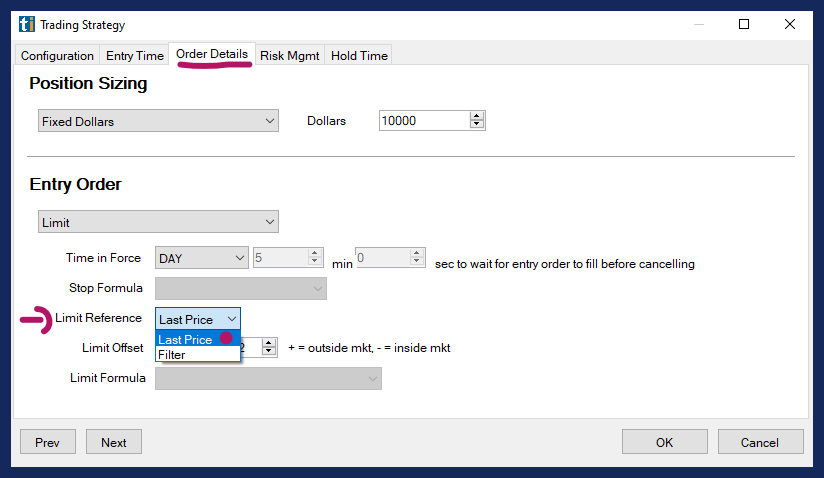This screenshot has width=824, height=478.
Task: Click Cancel to discard the strategy
Action: pos(760,442)
